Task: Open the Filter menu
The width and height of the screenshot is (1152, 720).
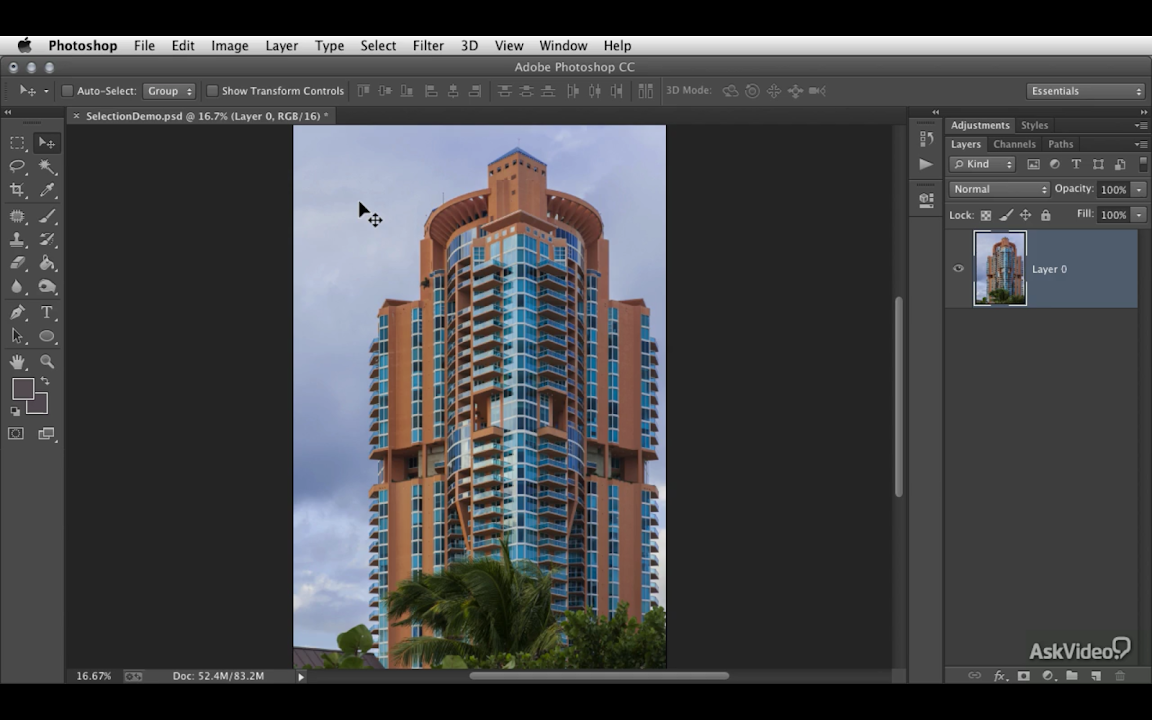Action: (428, 46)
